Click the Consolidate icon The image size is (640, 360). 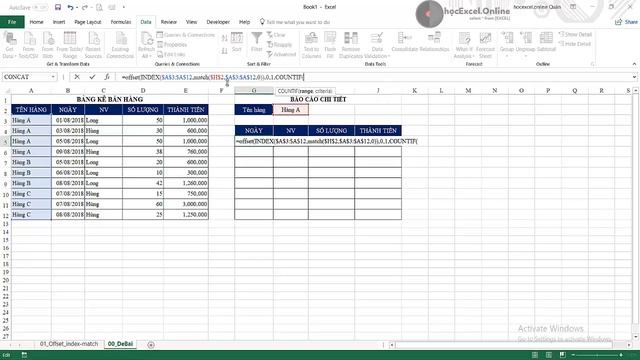(x=404, y=42)
